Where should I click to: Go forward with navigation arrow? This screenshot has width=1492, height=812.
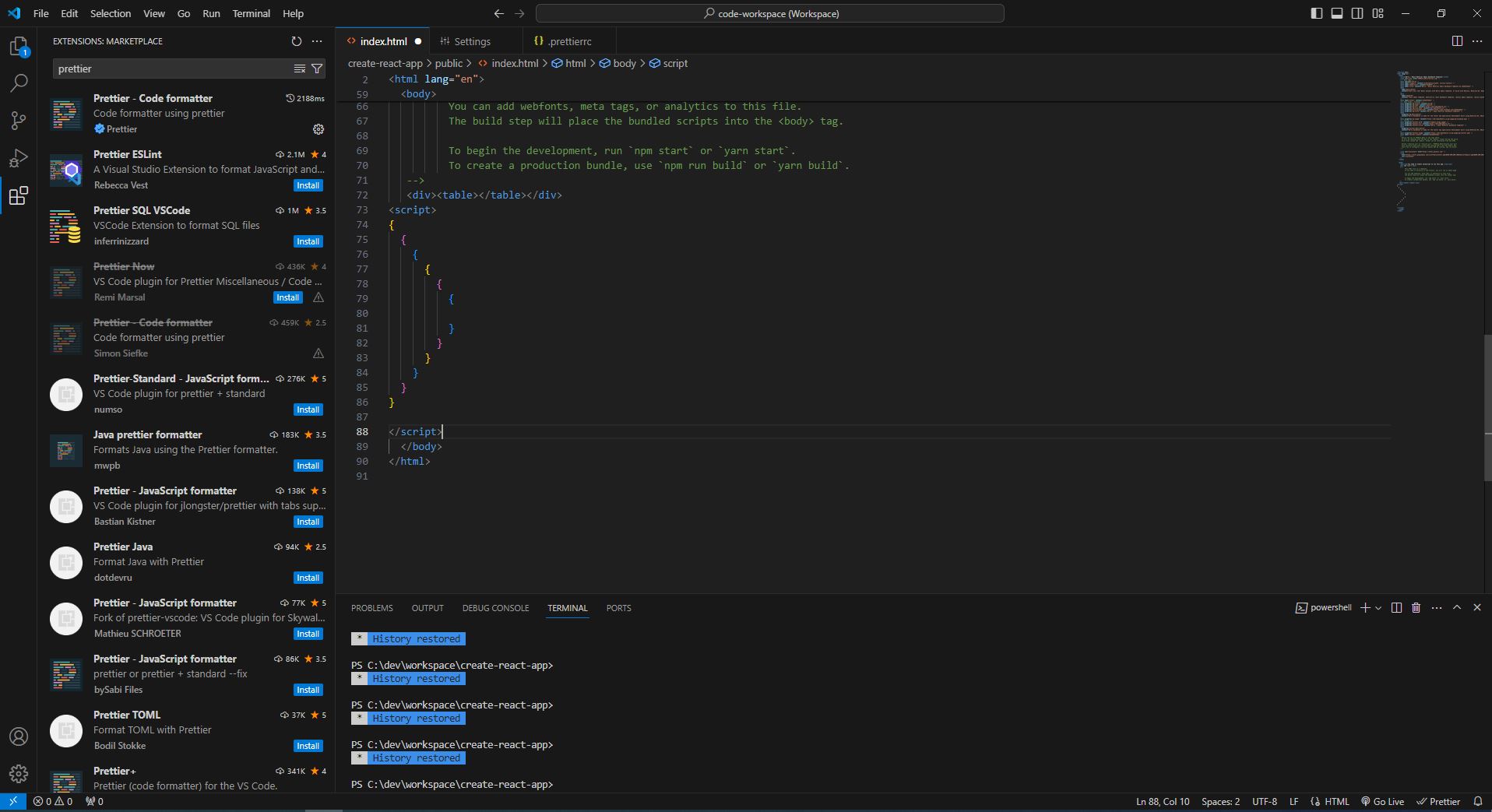pos(519,13)
